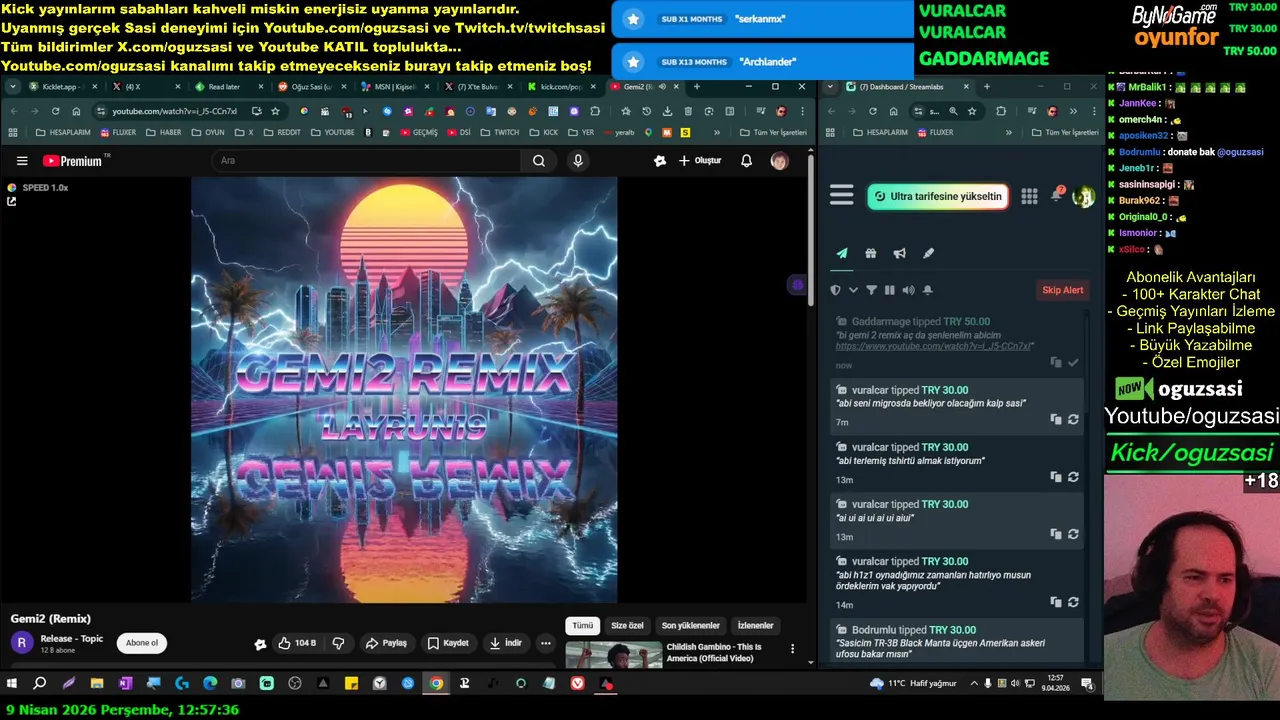
Task: Select İzlenenler filter chip
Action: 756,626
